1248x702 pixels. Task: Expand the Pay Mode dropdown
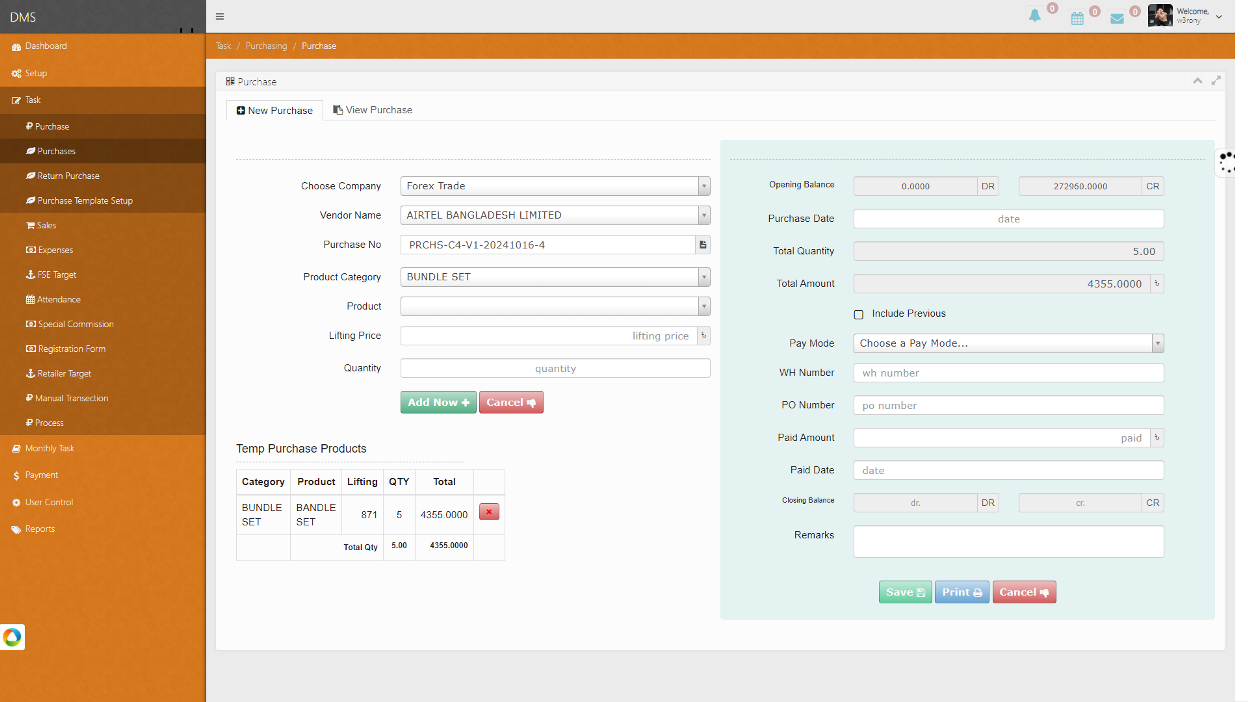click(1008, 343)
